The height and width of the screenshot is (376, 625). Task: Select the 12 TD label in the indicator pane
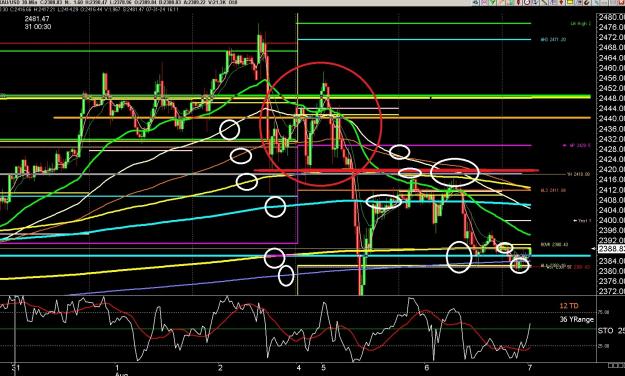click(569, 306)
